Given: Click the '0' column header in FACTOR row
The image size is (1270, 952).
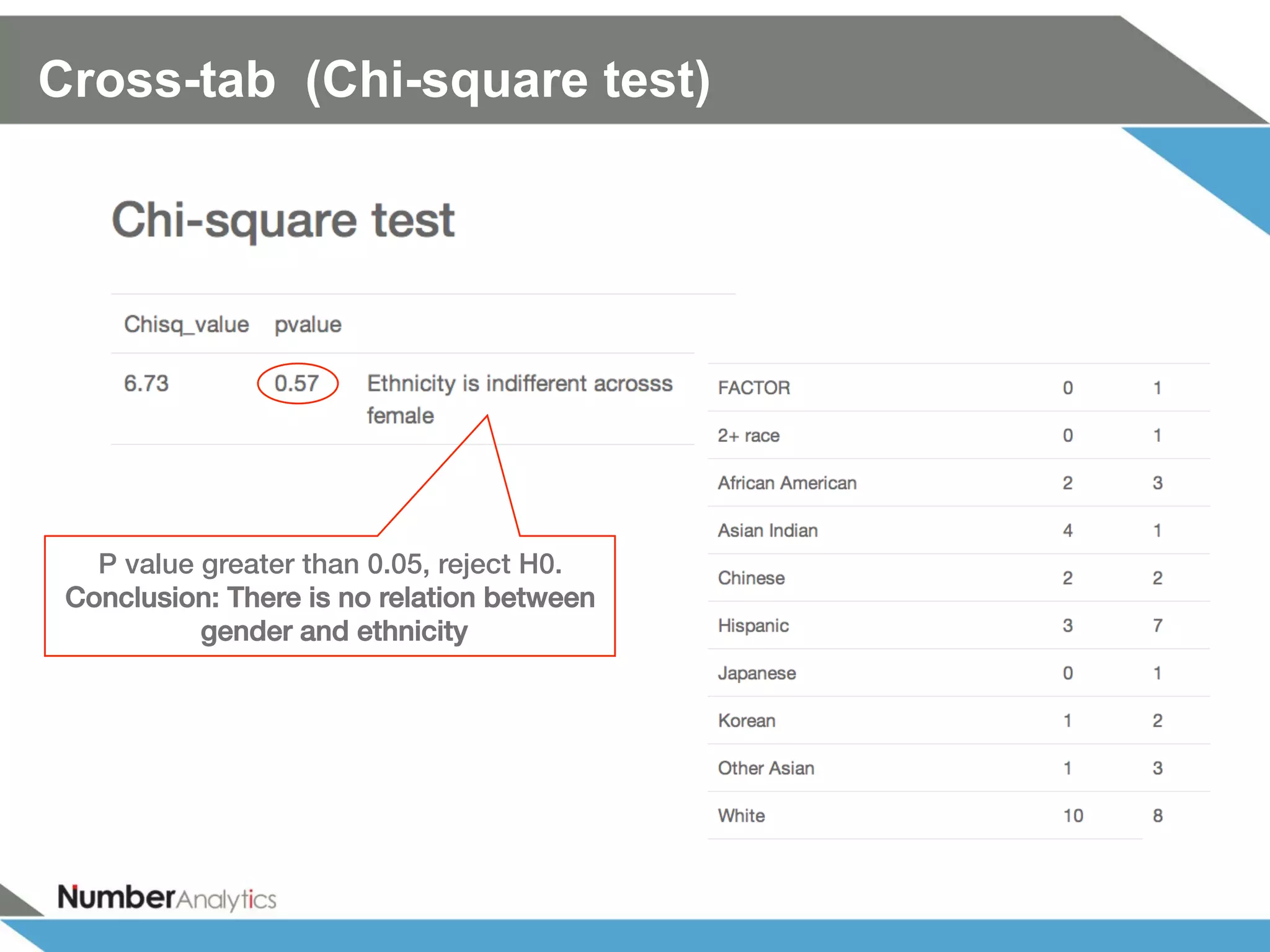Looking at the screenshot, I should pos(1068,388).
